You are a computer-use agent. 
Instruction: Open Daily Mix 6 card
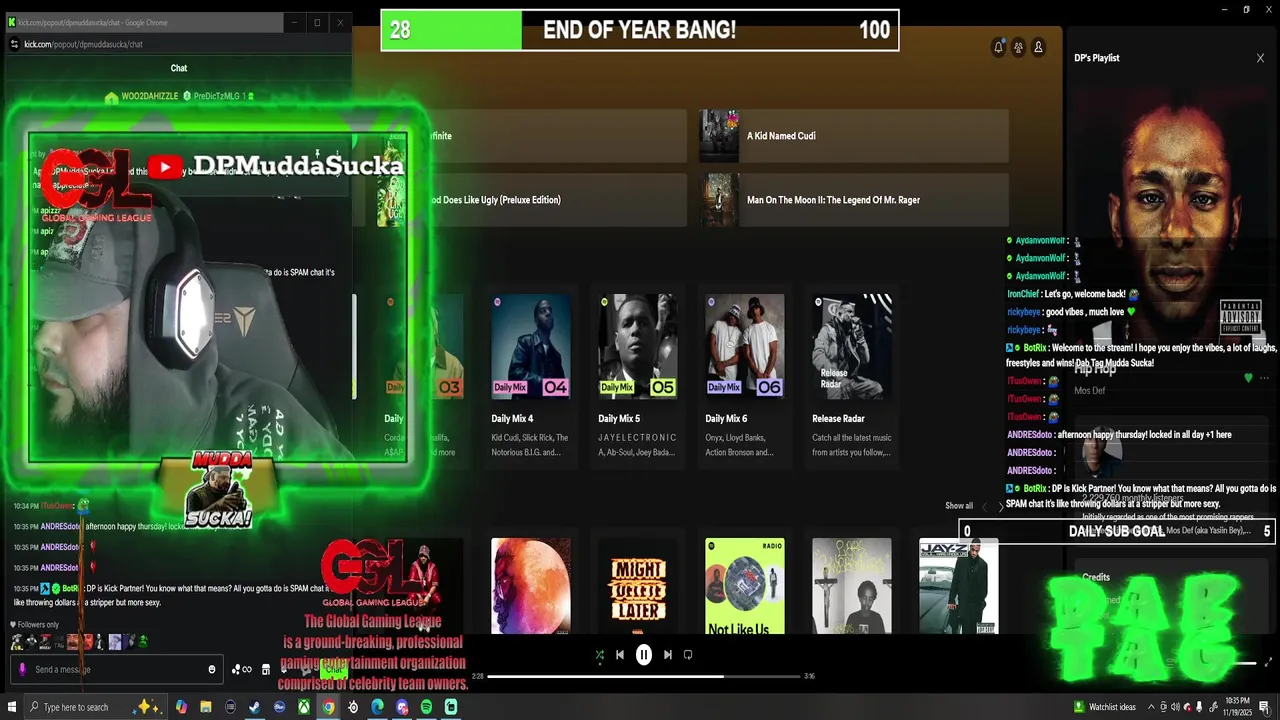(x=745, y=376)
